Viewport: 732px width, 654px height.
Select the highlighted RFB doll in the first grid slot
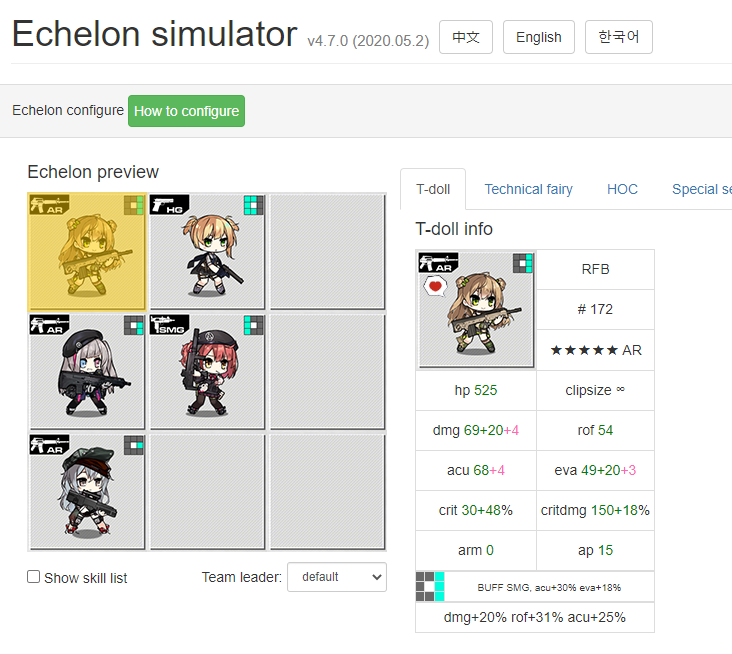coord(87,252)
